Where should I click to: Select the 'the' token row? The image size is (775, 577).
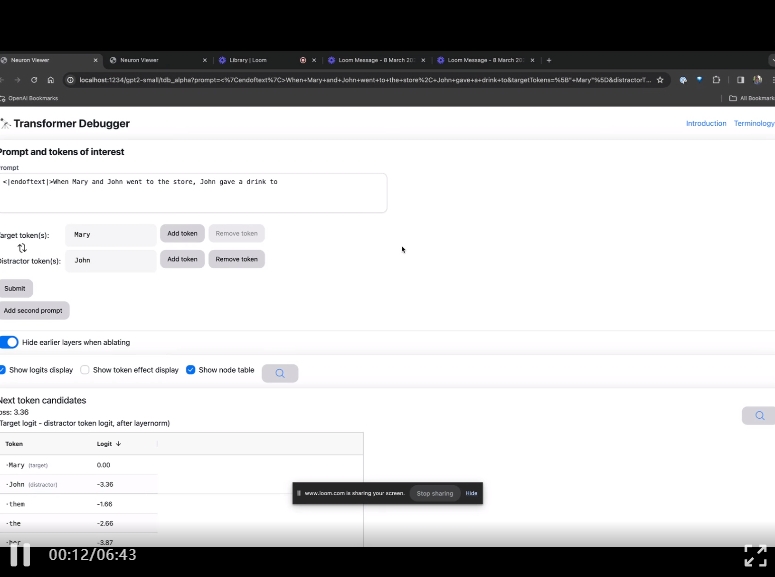coord(79,524)
